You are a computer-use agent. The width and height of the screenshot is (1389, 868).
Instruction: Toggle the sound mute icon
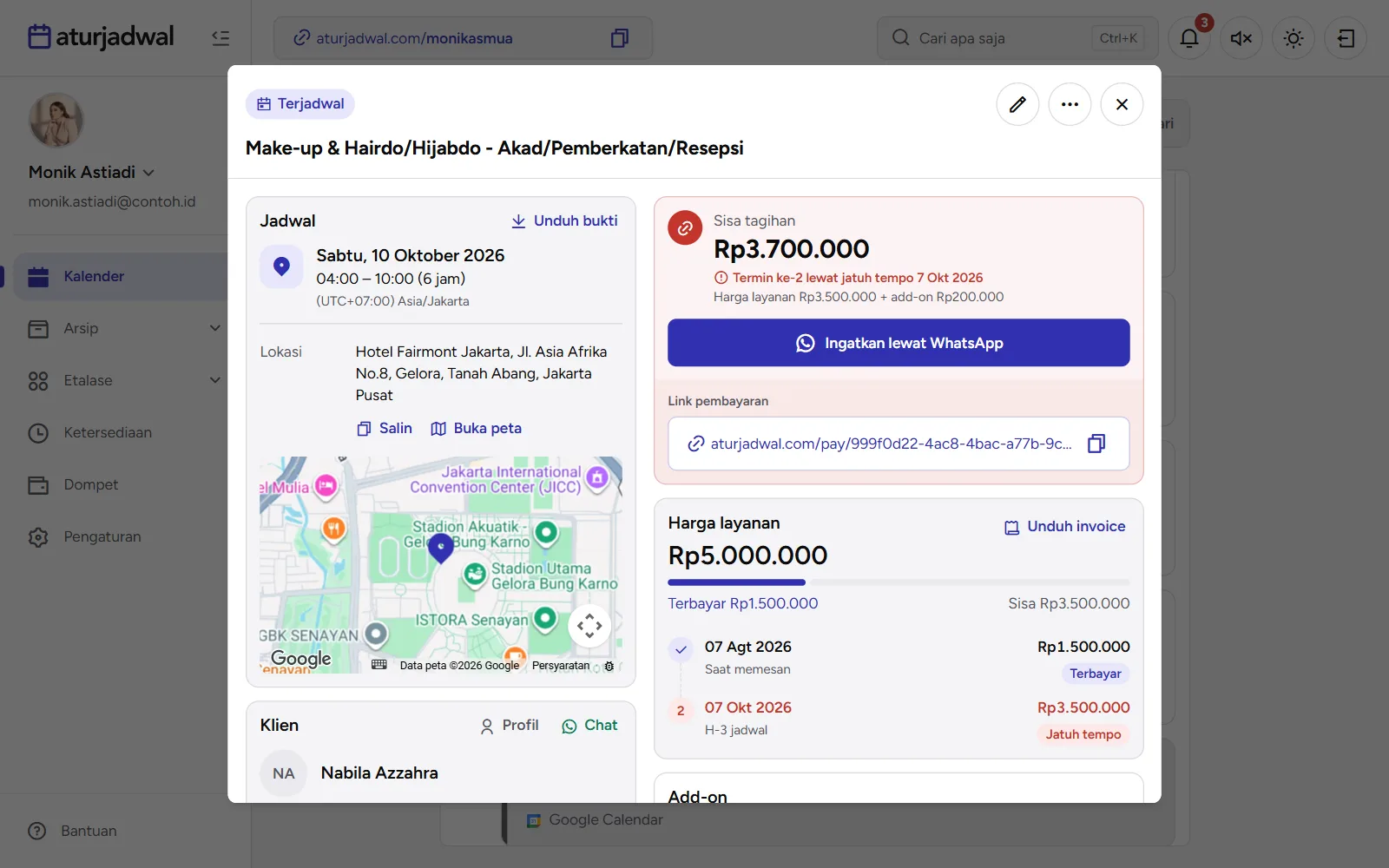point(1241,38)
